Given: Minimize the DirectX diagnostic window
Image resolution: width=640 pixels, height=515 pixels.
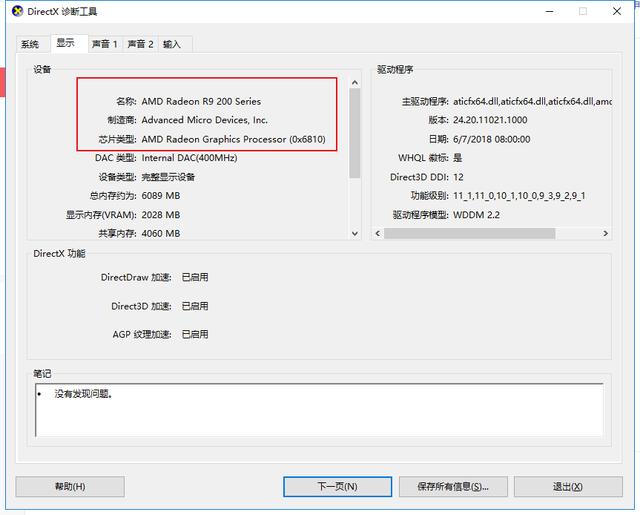Looking at the screenshot, I should coord(550,11).
